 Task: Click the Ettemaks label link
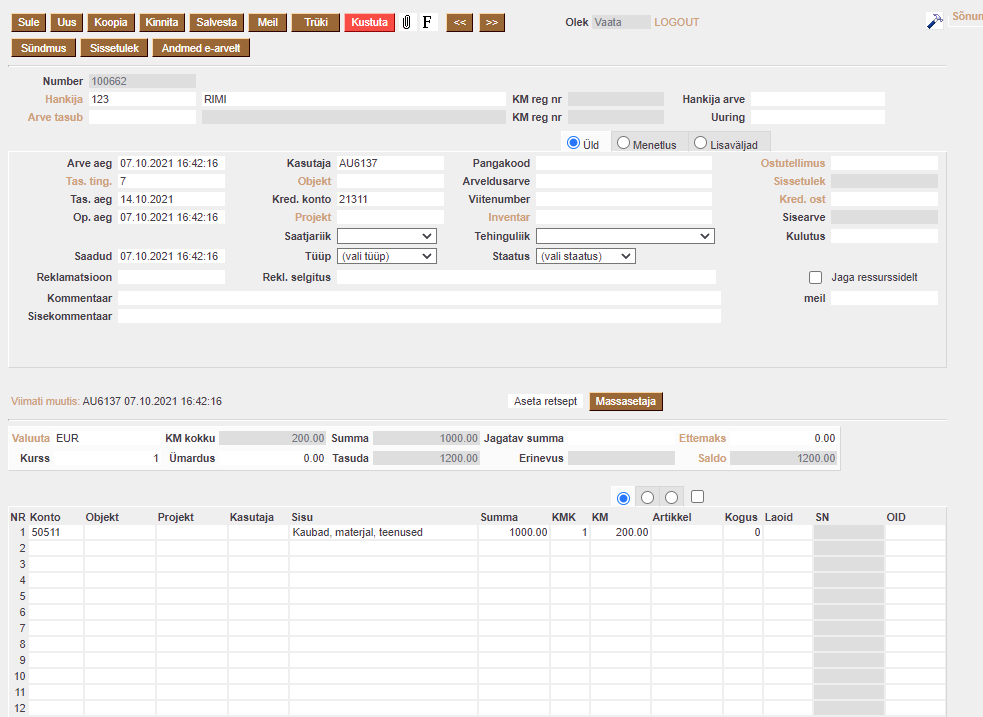pos(702,438)
